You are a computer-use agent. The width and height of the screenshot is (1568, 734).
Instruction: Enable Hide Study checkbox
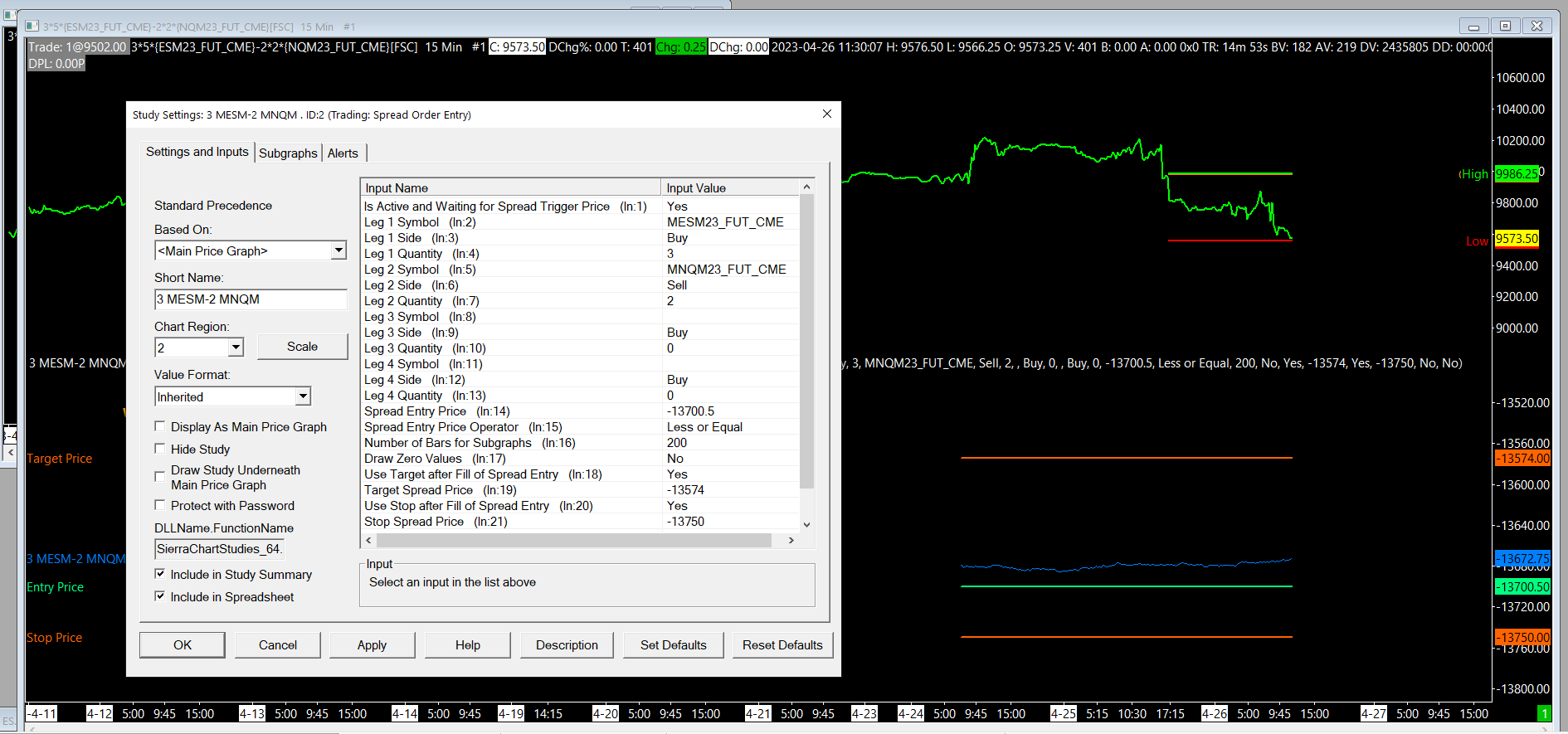[159, 449]
